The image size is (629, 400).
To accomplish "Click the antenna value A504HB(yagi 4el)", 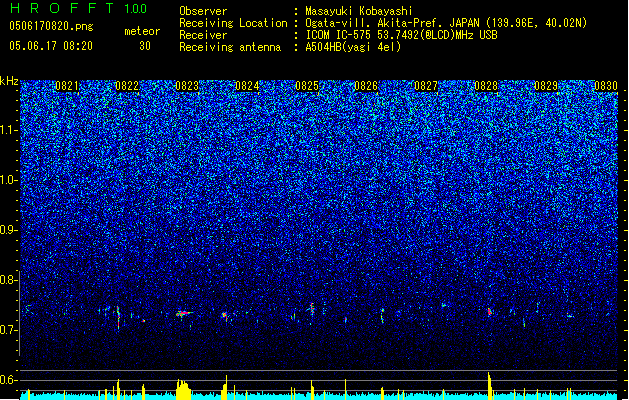I will 353,47.
